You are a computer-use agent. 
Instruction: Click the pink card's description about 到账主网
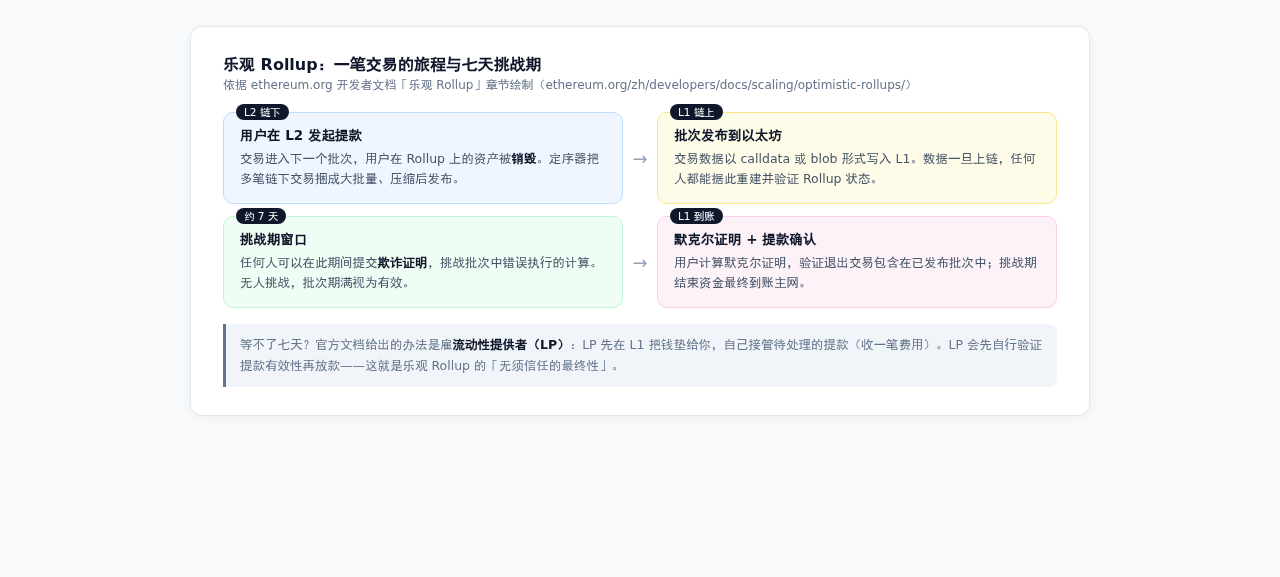coord(857,272)
